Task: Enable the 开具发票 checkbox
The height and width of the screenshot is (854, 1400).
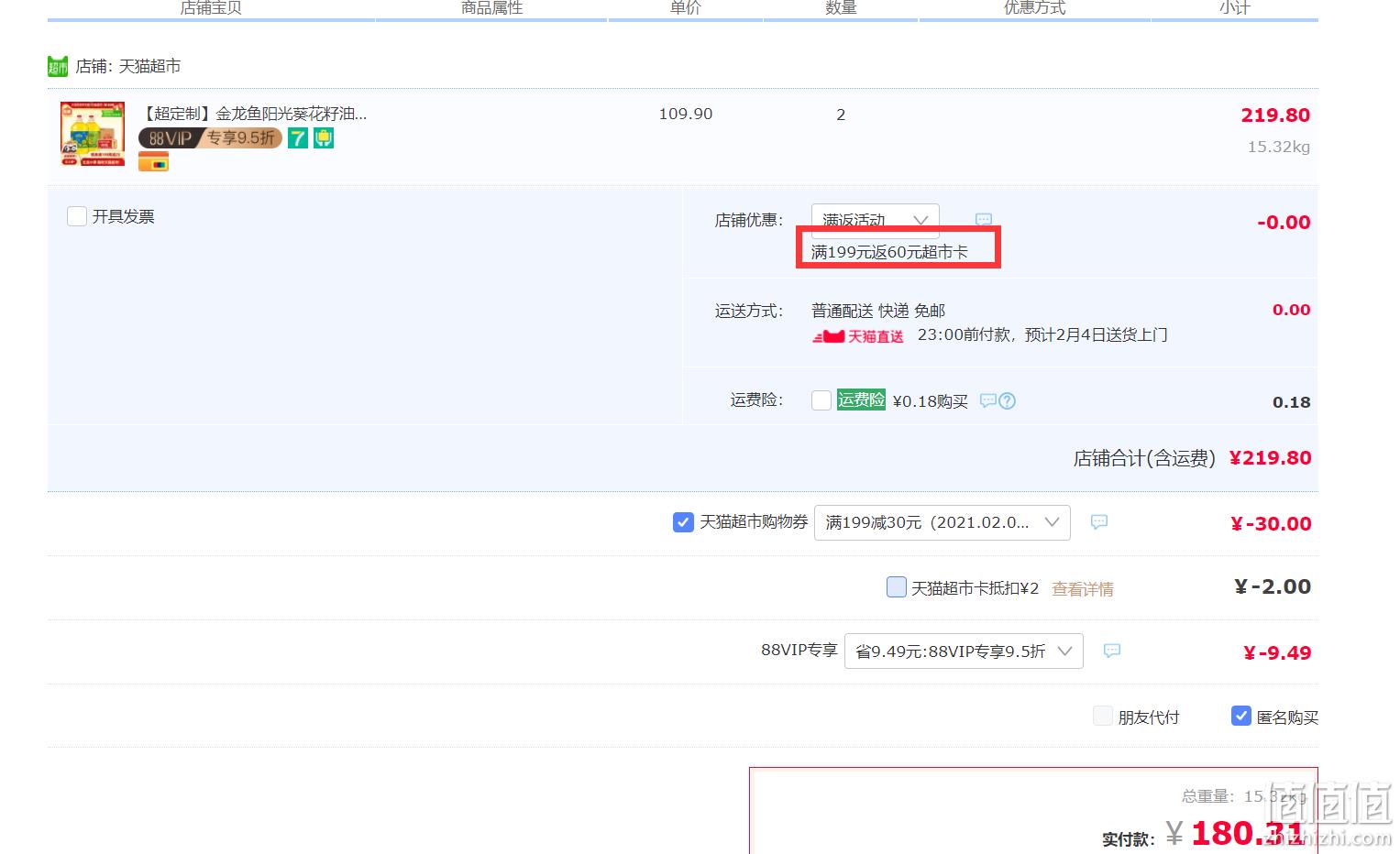Action: (77, 216)
